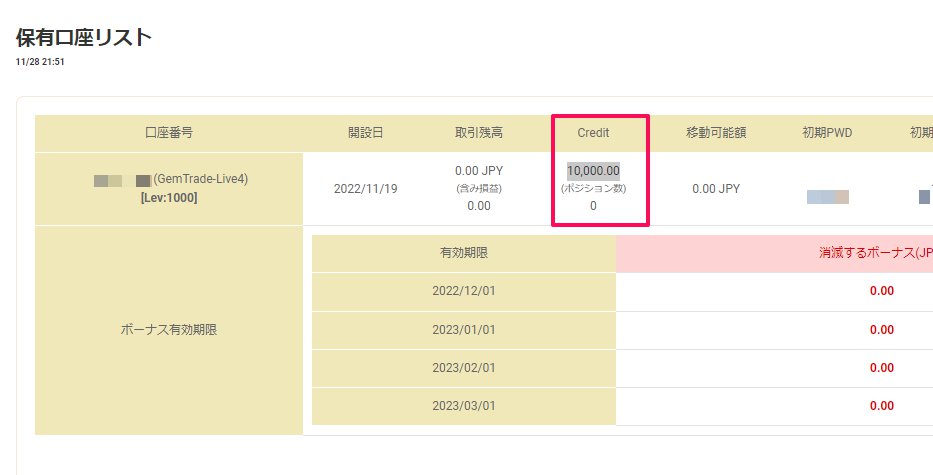Click the 2022/11/19 opening date cell
This screenshot has width=933, height=475.
click(365, 188)
